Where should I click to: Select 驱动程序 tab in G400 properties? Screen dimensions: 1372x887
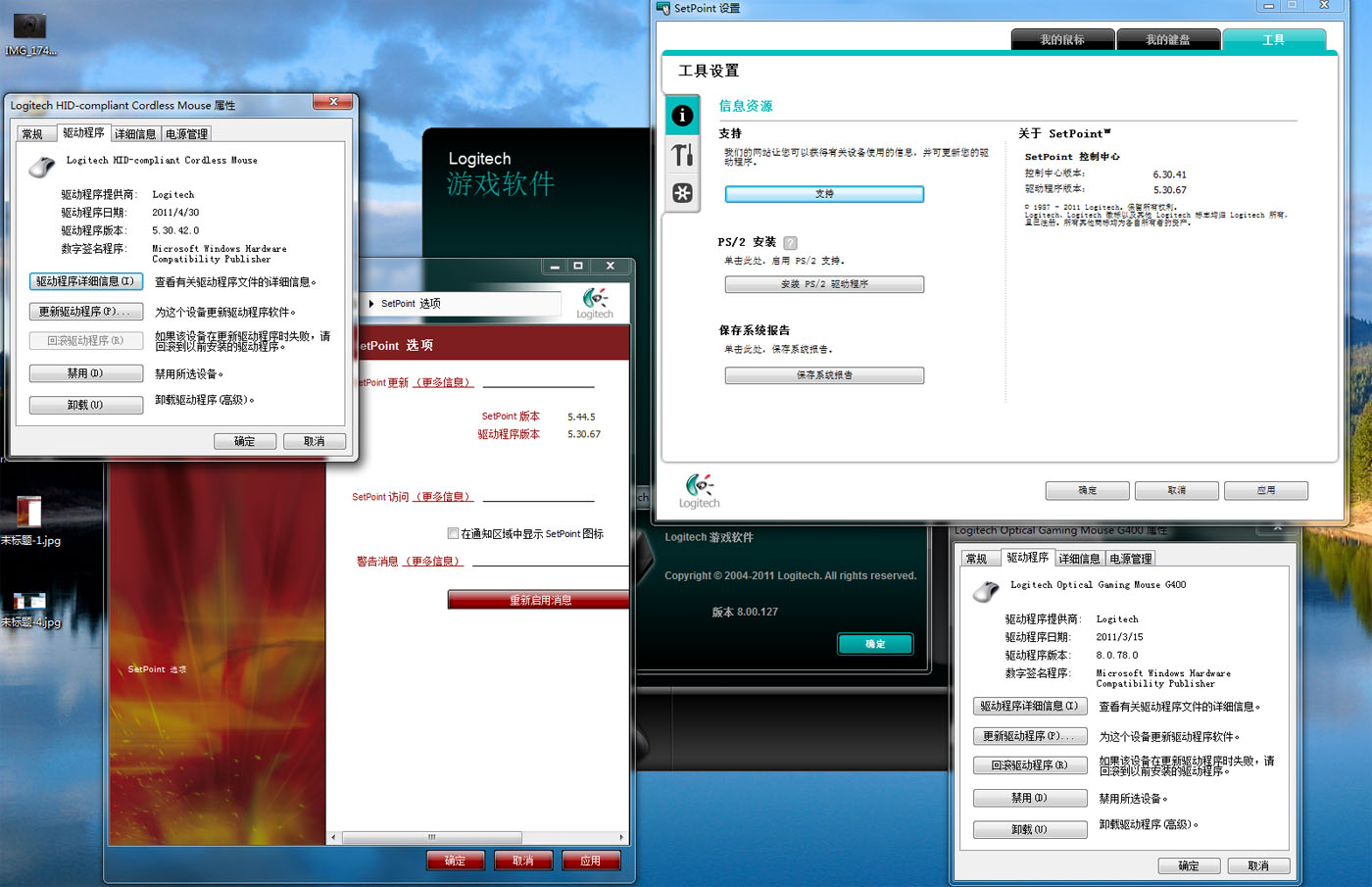coord(1027,557)
